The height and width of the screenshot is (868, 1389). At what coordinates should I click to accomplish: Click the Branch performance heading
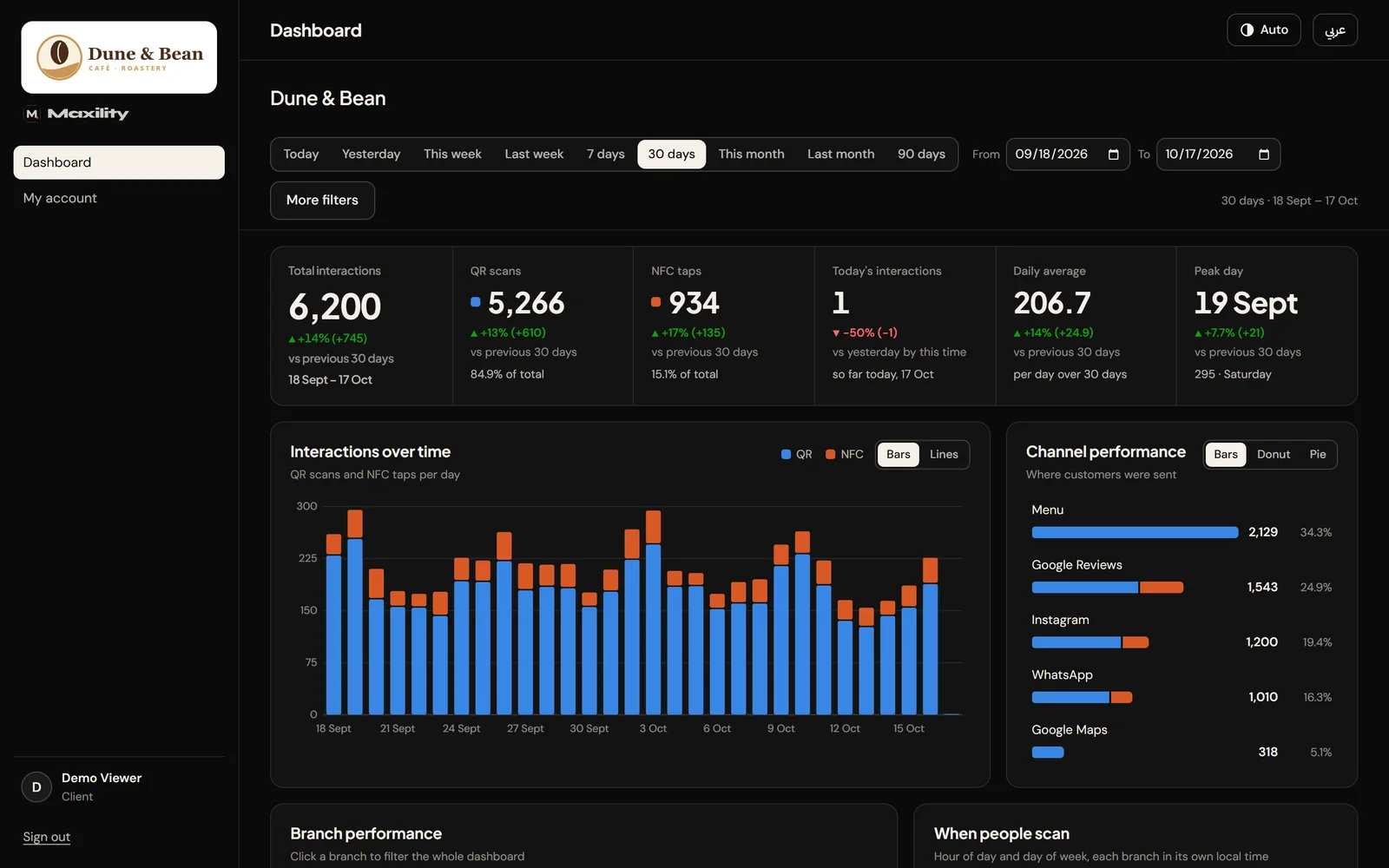click(x=366, y=834)
